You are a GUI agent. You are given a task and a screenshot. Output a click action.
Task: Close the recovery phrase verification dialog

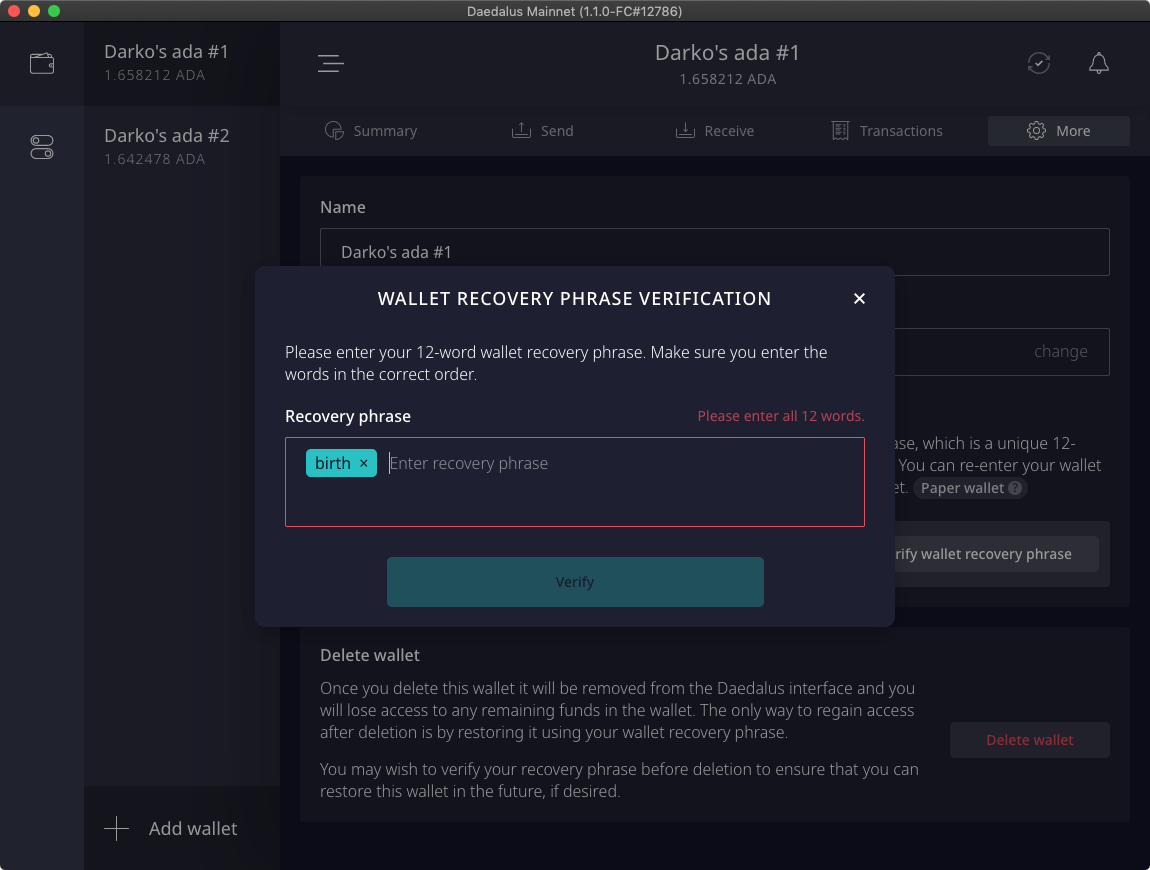[860, 299]
